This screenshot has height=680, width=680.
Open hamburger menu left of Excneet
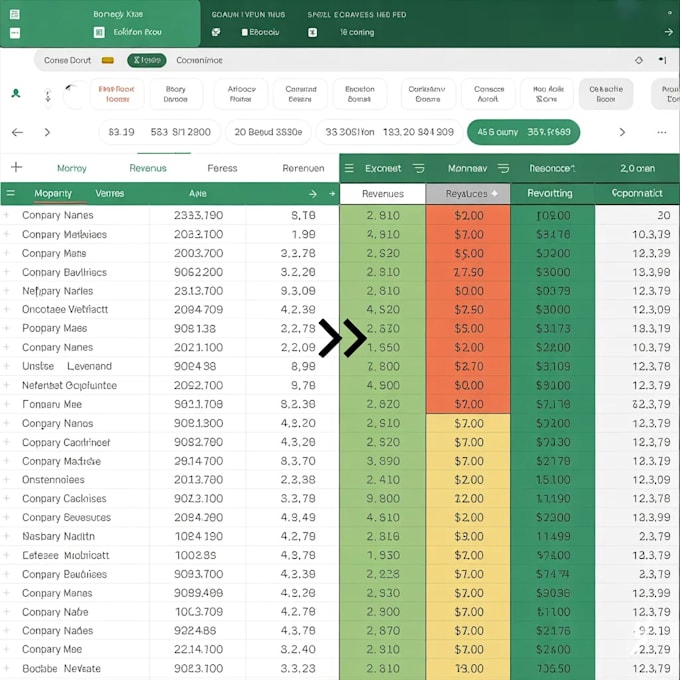pyautogui.click(x=349, y=168)
